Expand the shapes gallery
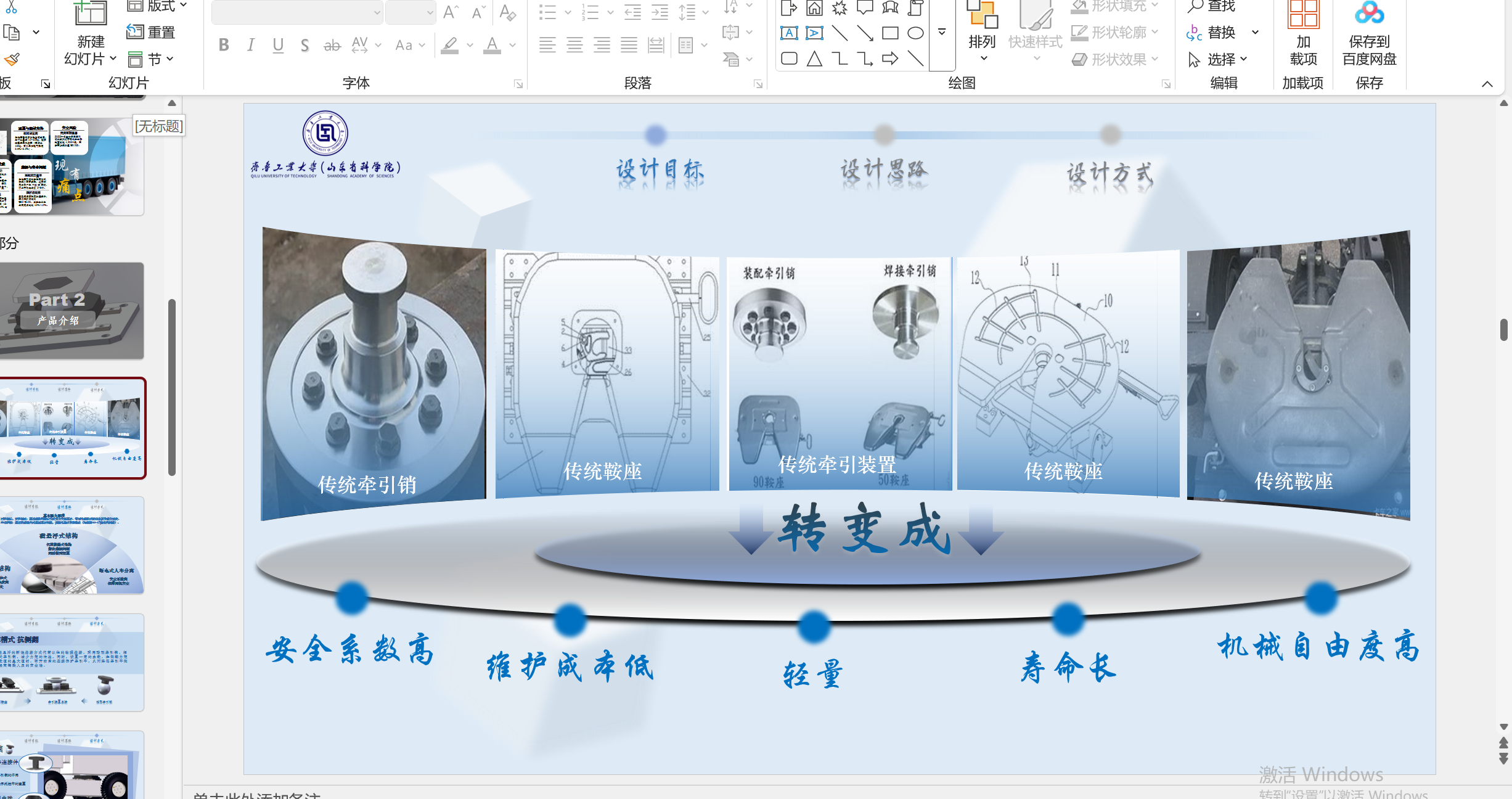Viewport: 1512px width, 799px height. click(x=942, y=32)
